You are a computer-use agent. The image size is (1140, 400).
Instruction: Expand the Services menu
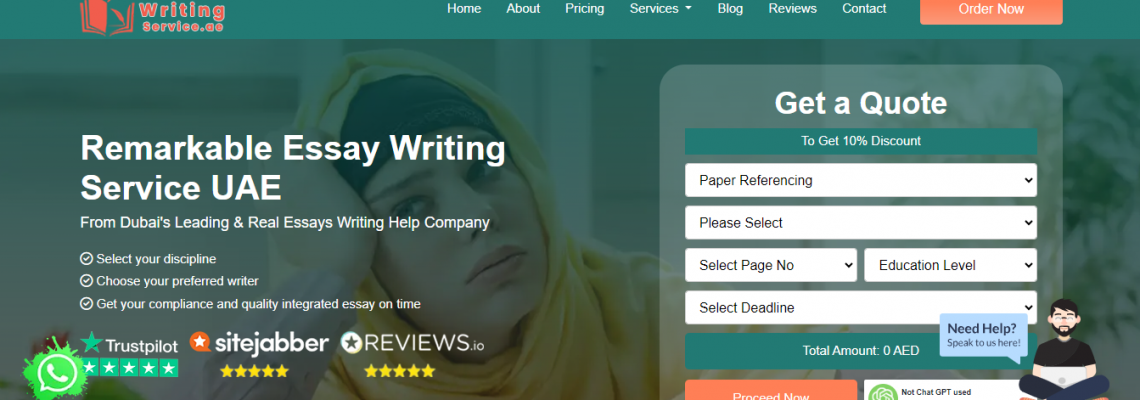tap(660, 9)
